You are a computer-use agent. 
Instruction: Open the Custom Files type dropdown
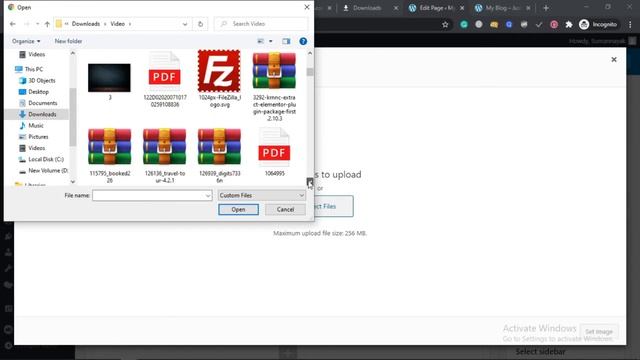tap(262, 196)
